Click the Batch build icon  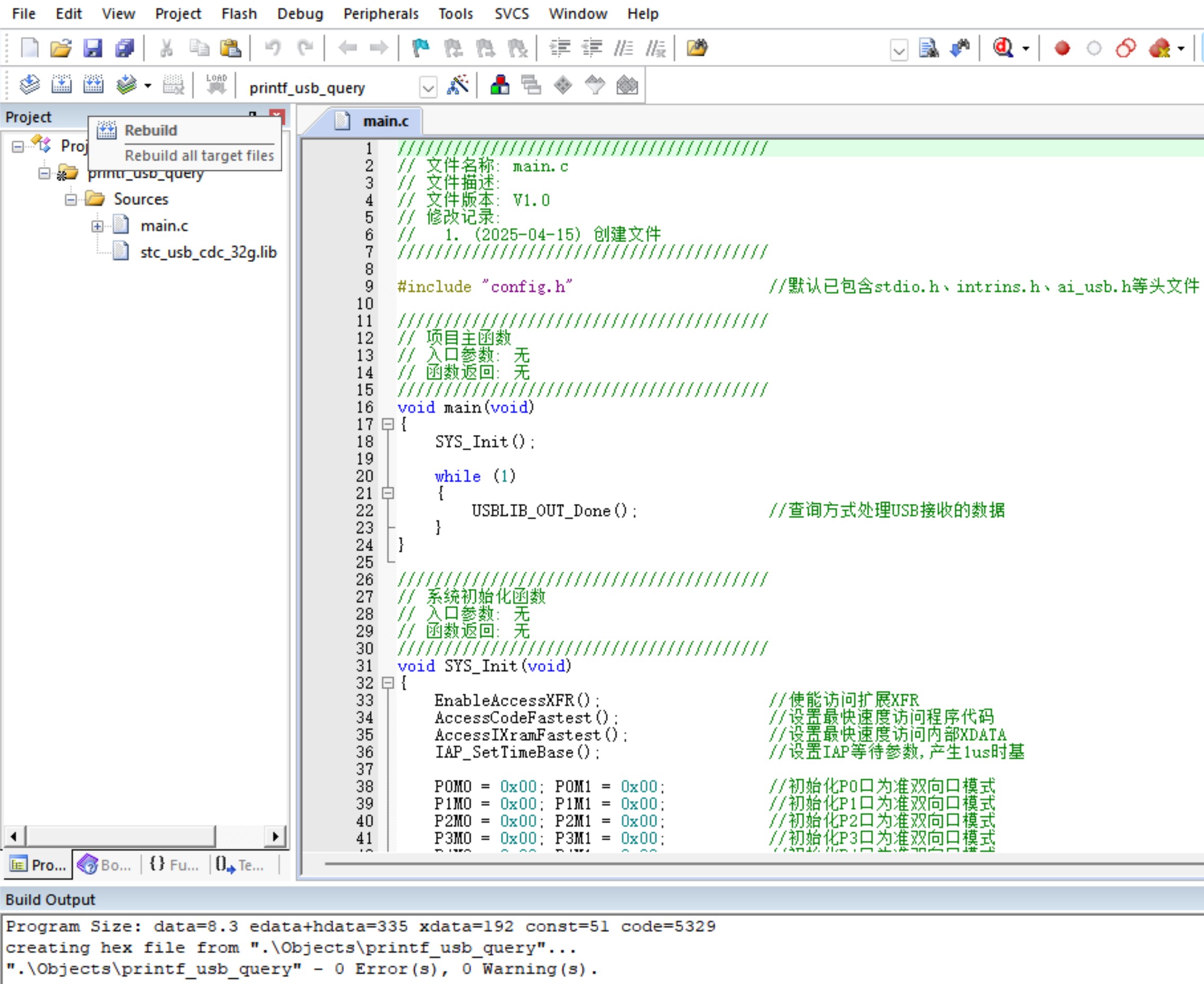126,85
